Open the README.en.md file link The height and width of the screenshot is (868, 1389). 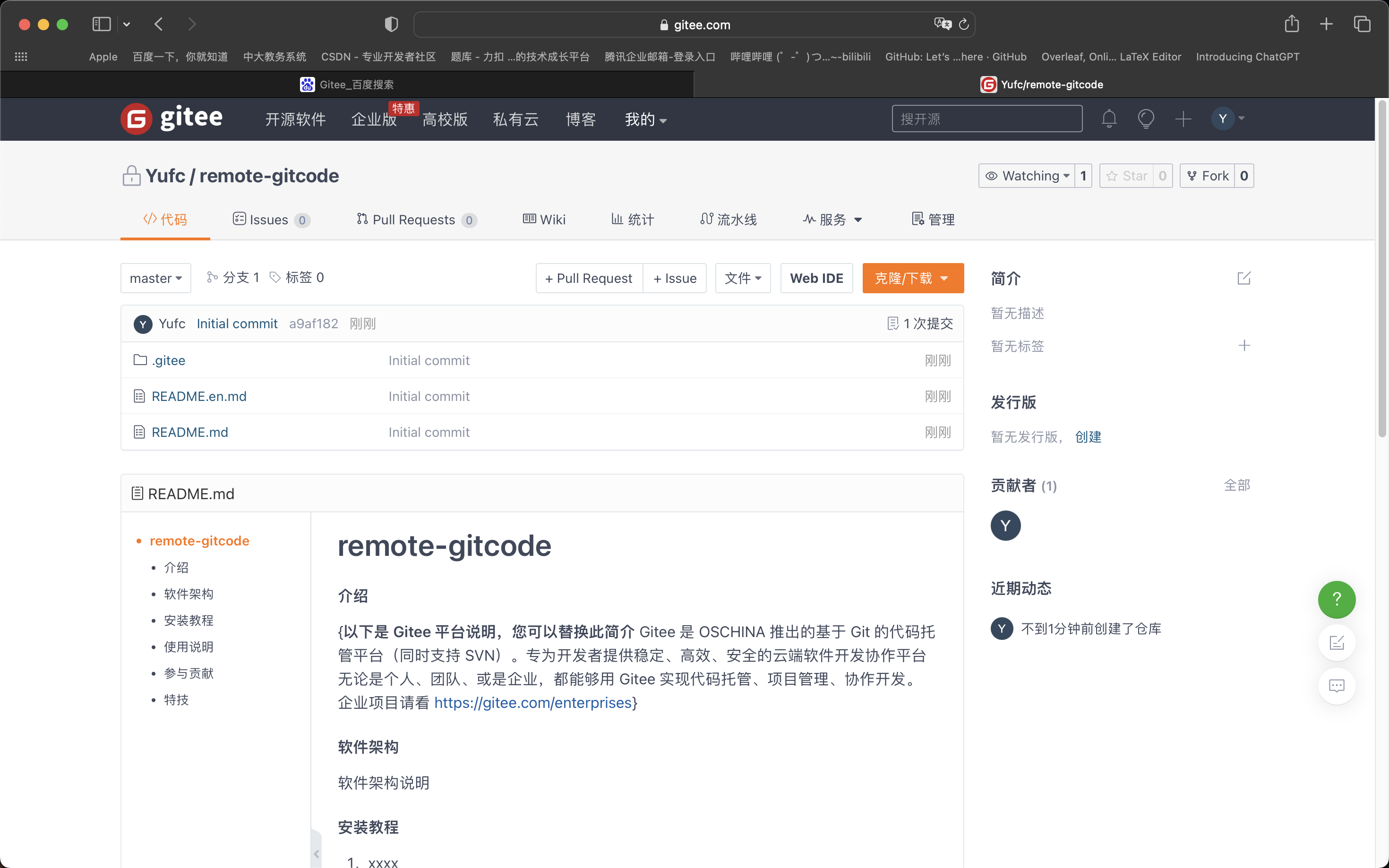[199, 396]
